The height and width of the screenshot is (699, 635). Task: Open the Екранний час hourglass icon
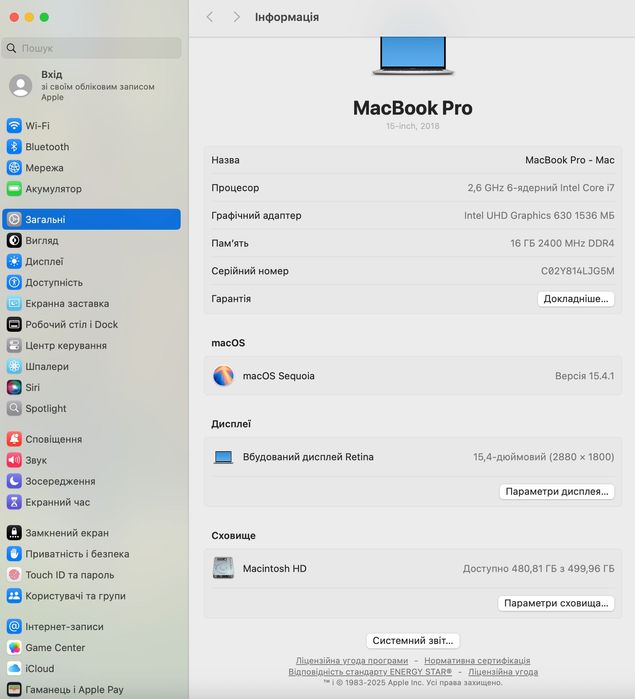point(14,502)
